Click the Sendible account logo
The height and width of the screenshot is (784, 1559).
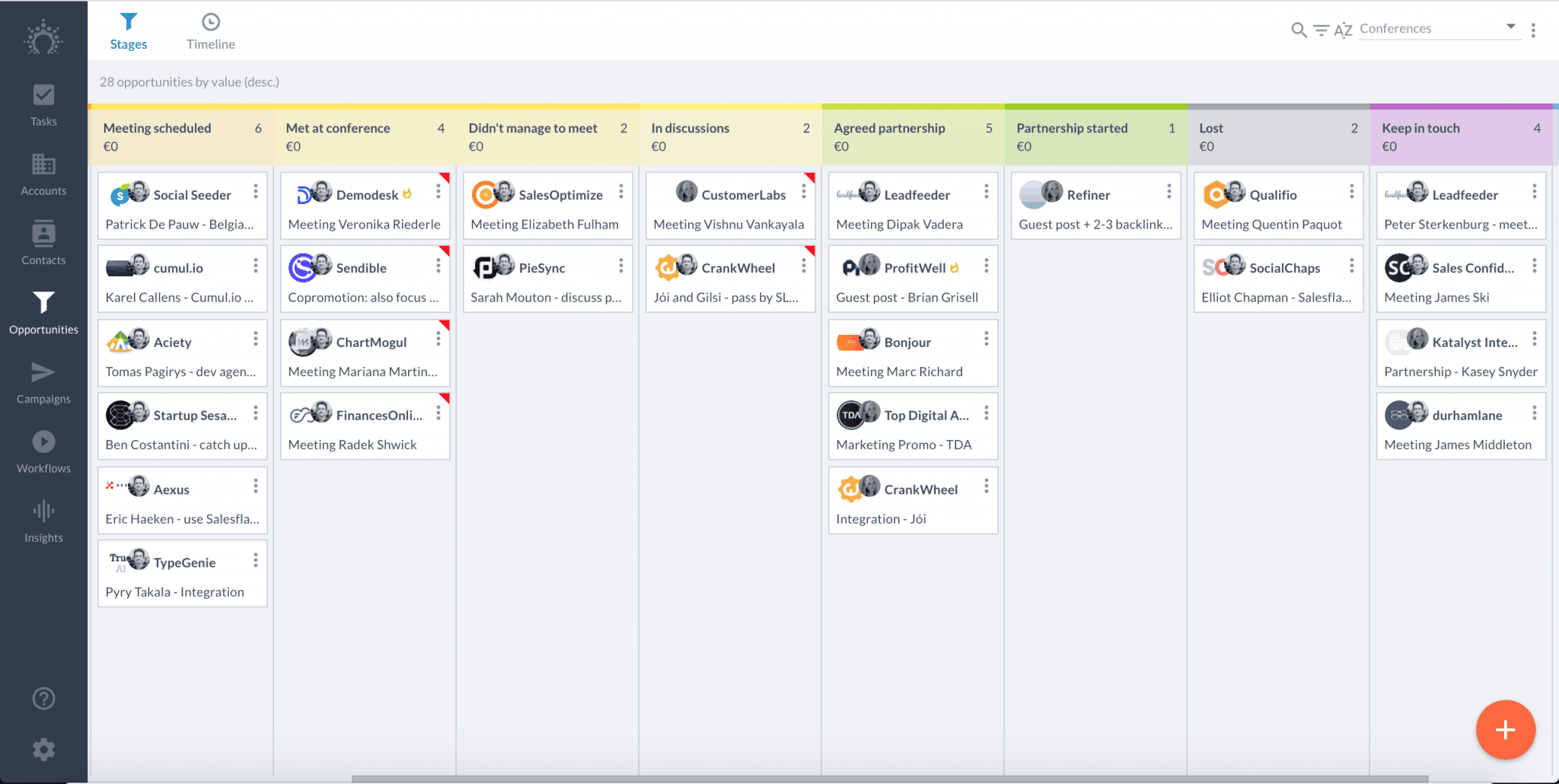[x=302, y=268]
